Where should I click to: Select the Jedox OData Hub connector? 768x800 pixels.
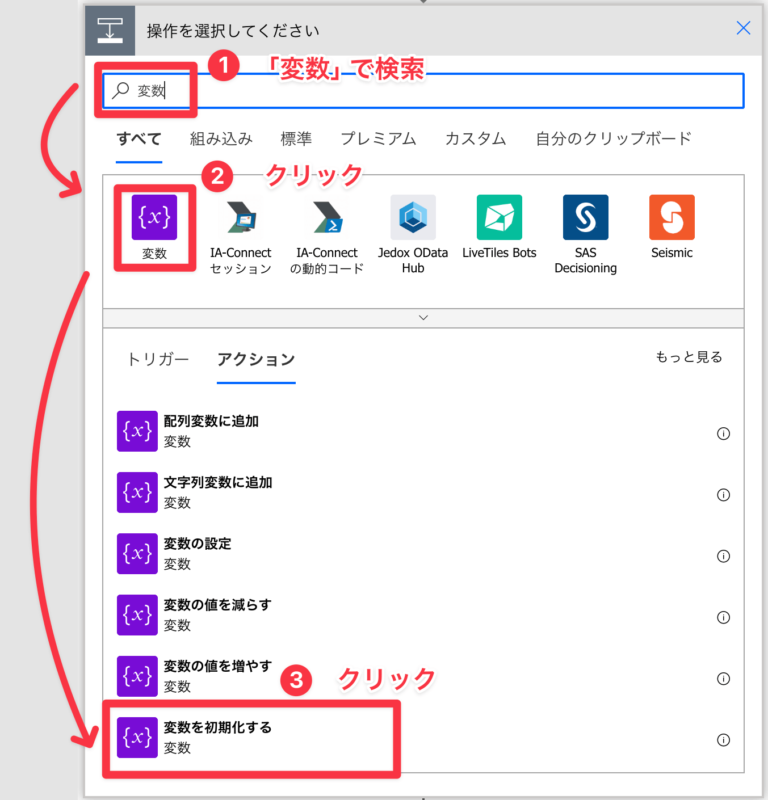point(413,218)
